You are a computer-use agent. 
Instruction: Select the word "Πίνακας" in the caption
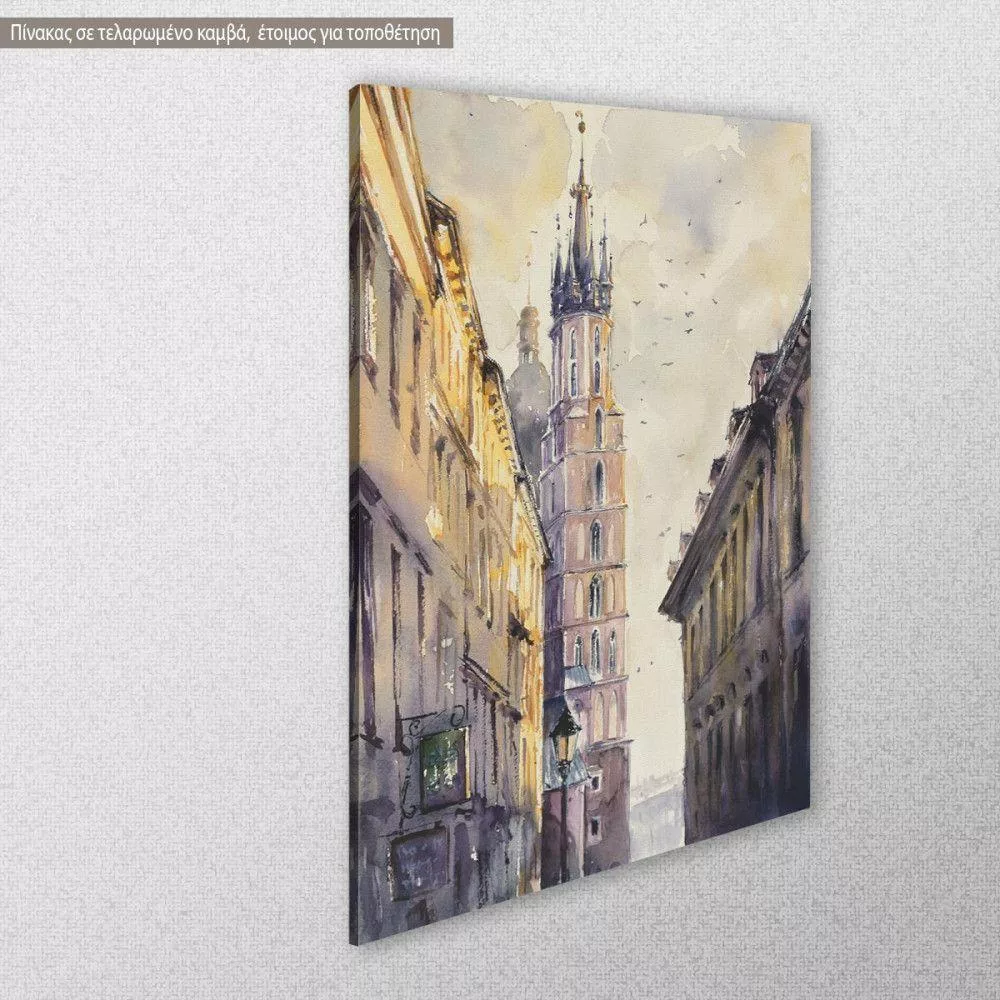tap(40, 32)
